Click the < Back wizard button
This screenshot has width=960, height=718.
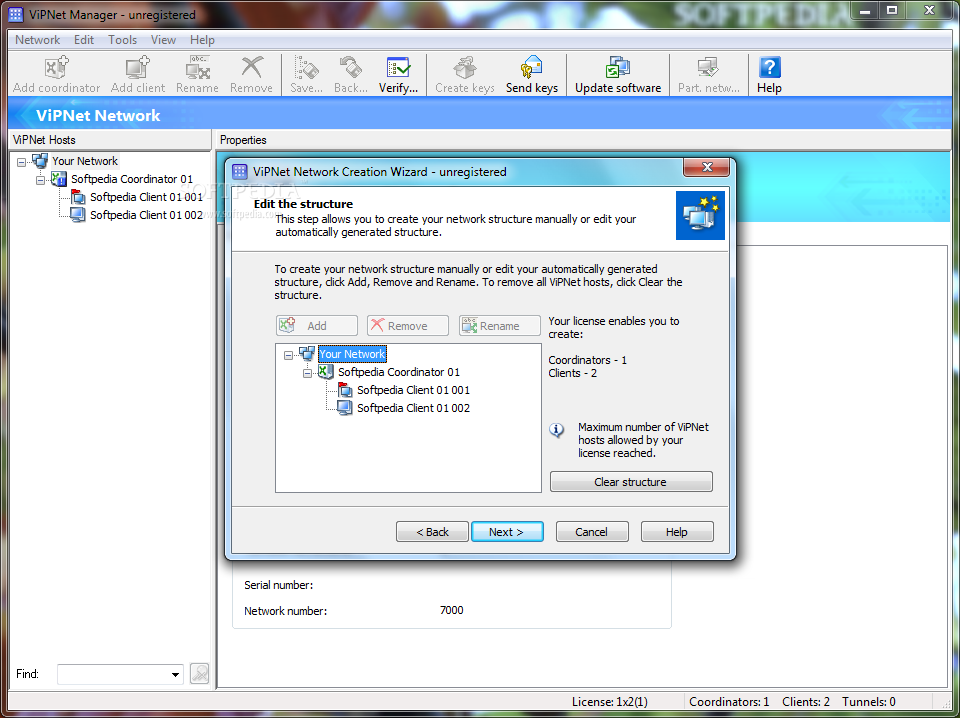[432, 532]
